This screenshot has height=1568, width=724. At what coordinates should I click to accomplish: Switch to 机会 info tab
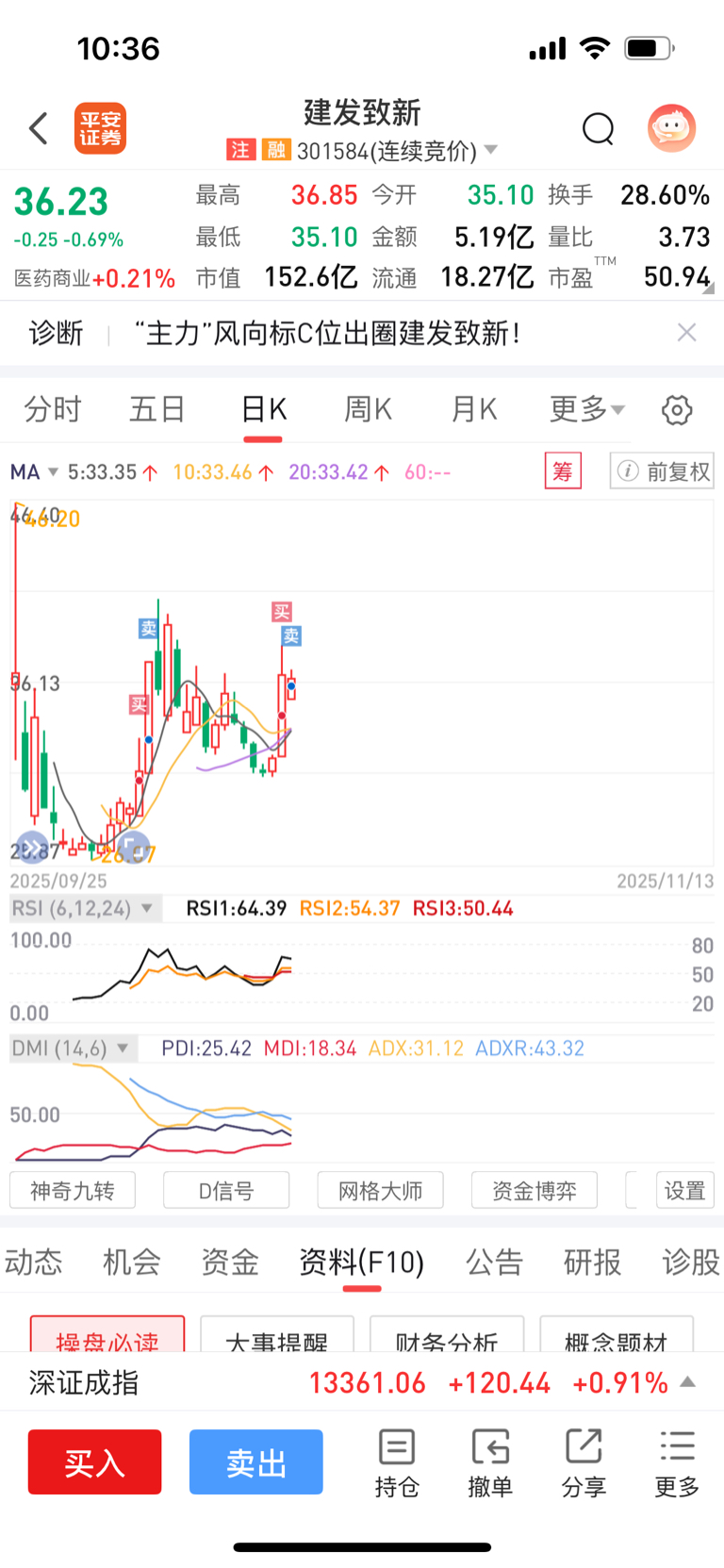pyautogui.click(x=131, y=1262)
